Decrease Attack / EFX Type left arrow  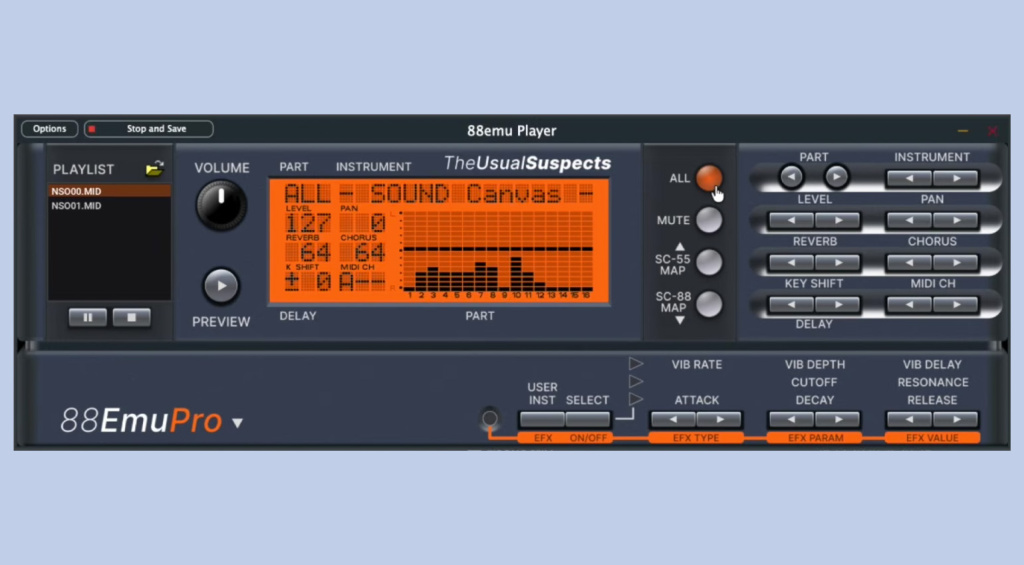click(673, 419)
